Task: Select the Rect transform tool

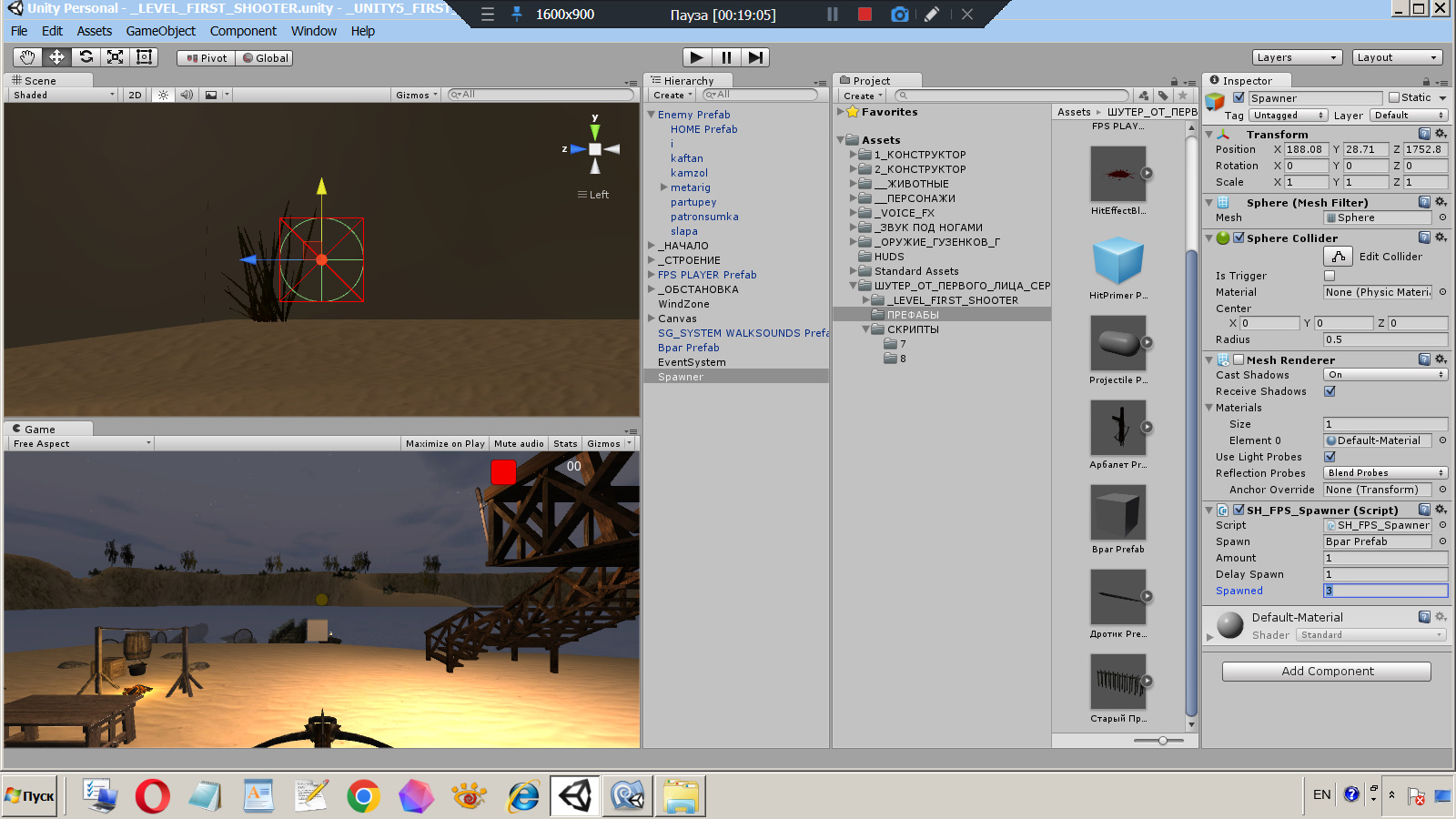Action: pyautogui.click(x=143, y=57)
